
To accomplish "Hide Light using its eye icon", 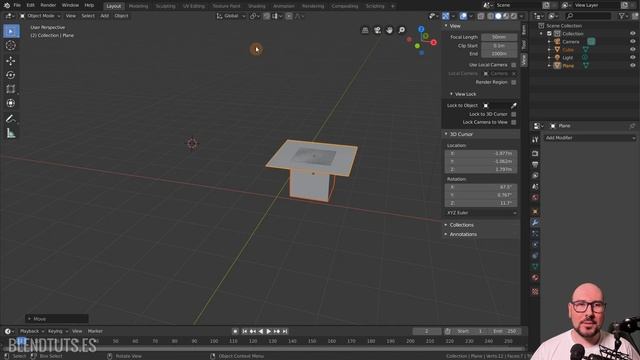I will pos(632,58).
